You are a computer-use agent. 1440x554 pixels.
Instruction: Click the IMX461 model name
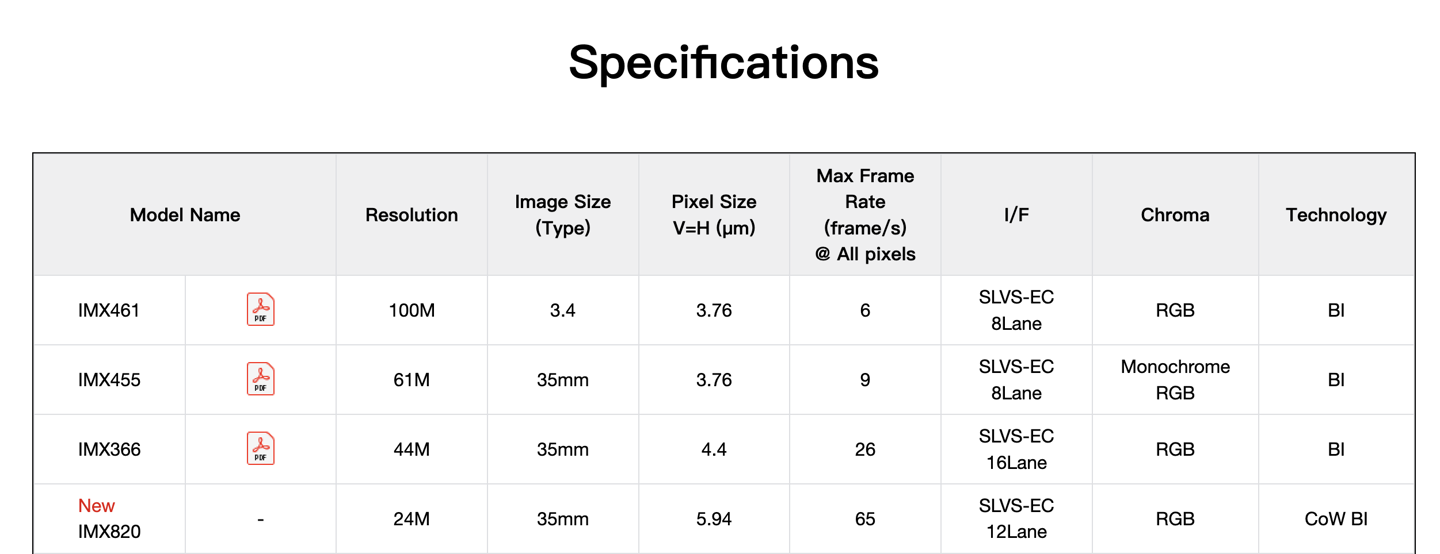tap(109, 311)
